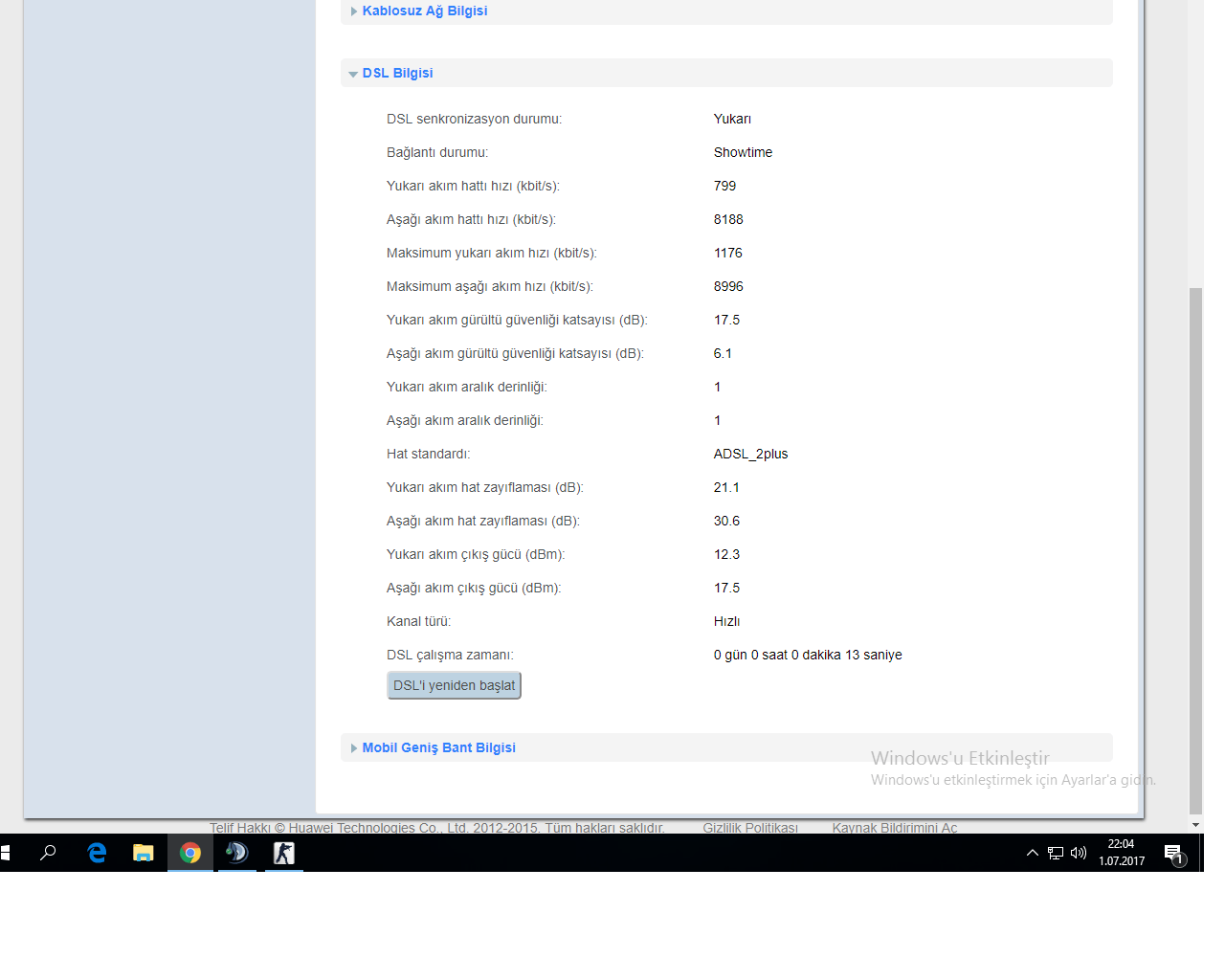The image size is (1225, 980).
Task: Select the upstream output power value '12.3'
Action: coord(726,554)
